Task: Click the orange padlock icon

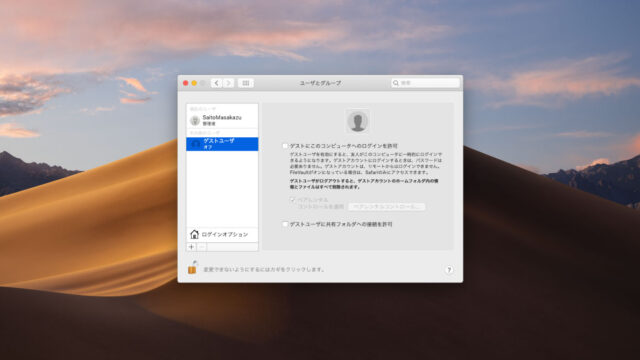Action: click(x=192, y=267)
